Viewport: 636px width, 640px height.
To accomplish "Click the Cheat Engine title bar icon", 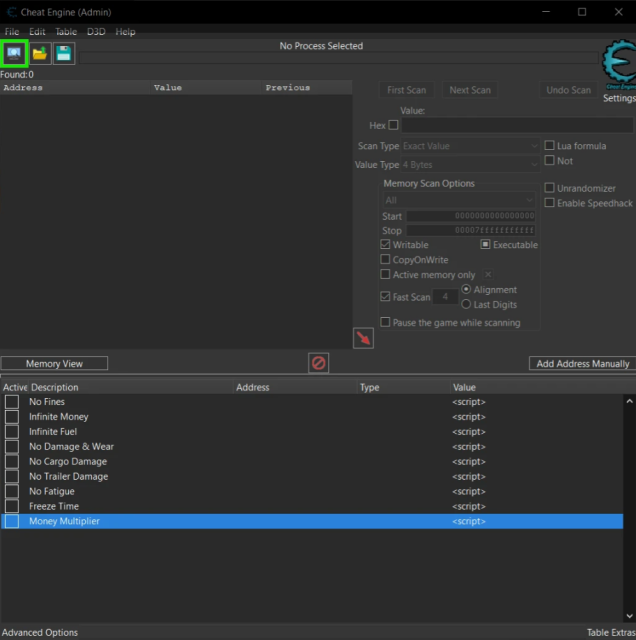I will 12,12.
